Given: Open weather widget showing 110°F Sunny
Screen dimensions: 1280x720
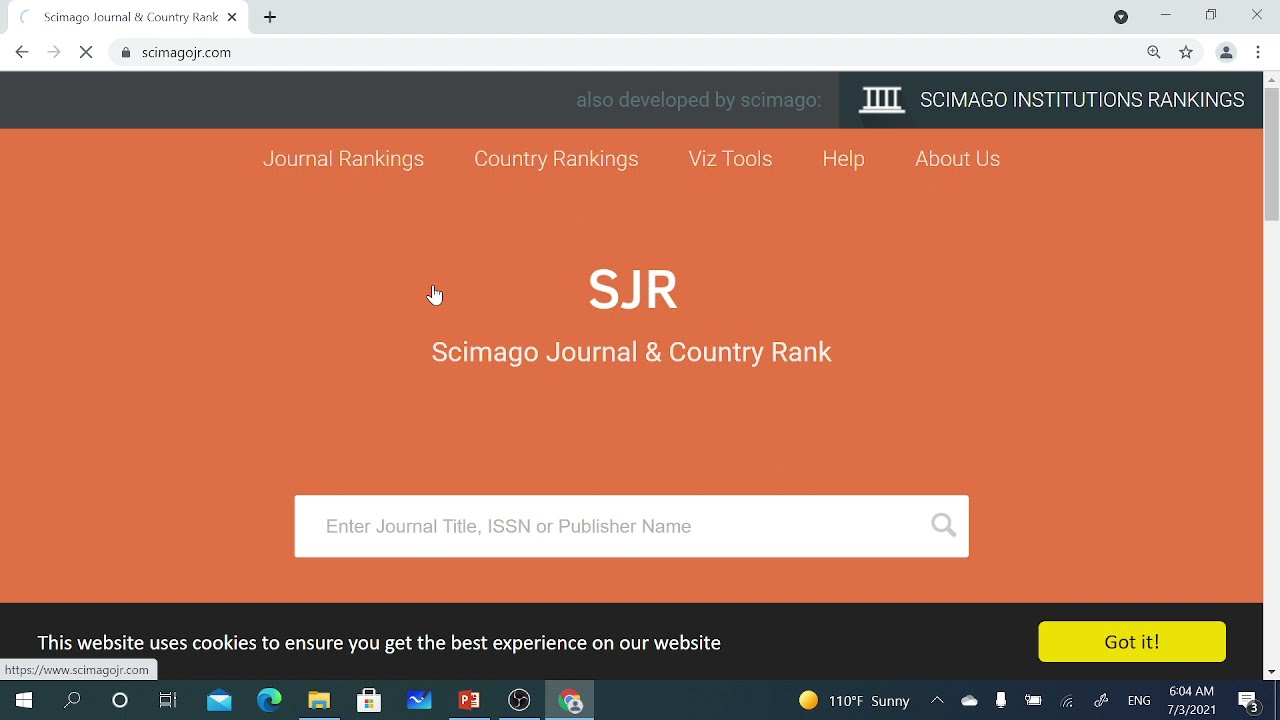Looking at the screenshot, I should pyautogui.click(x=854, y=701).
